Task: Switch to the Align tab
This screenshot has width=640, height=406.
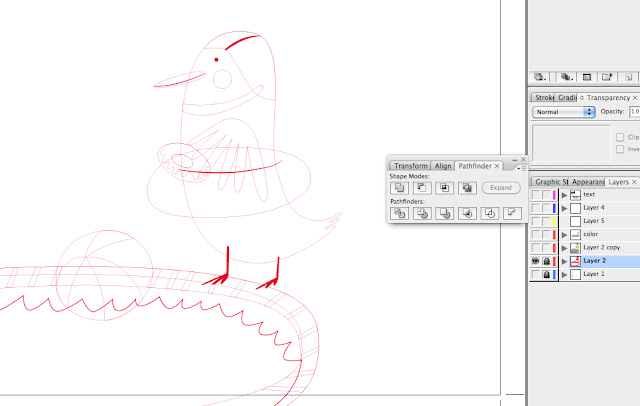Action: (x=443, y=166)
